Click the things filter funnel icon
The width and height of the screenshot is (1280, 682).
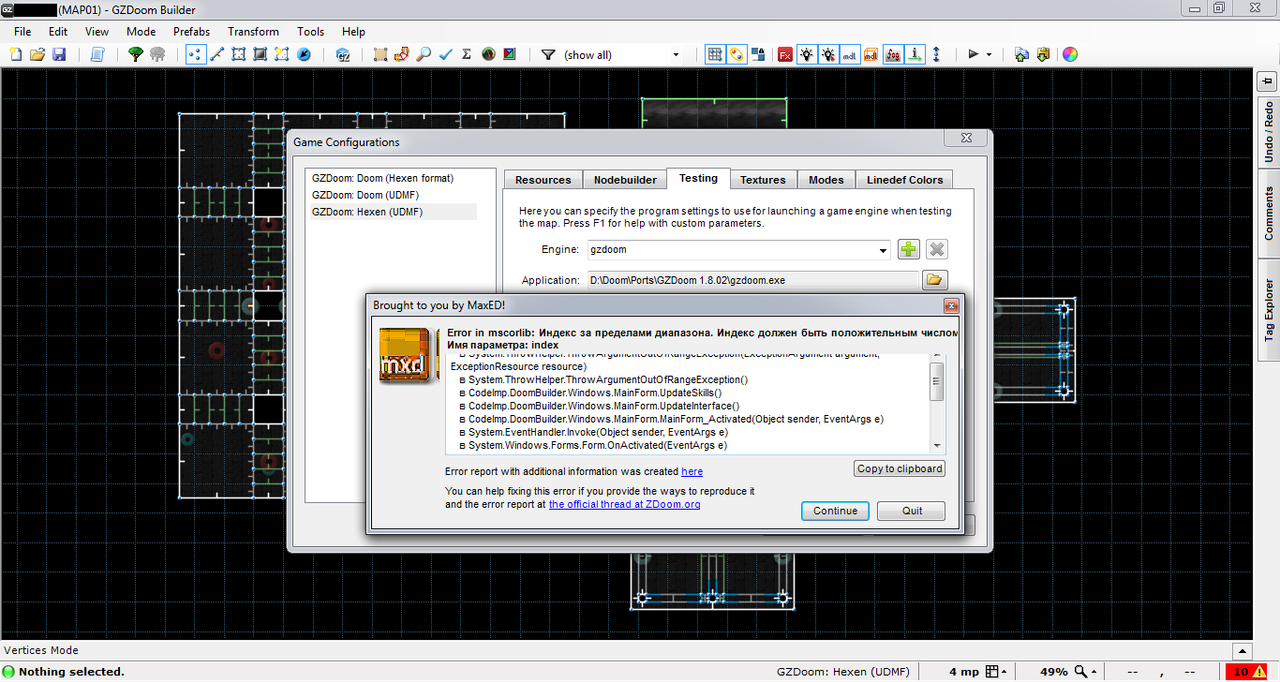[548, 55]
